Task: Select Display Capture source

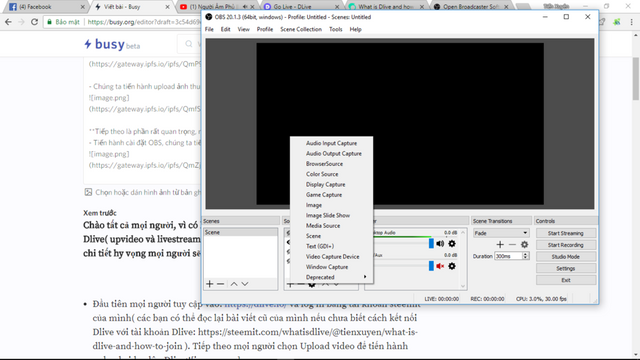Action: click(331, 184)
